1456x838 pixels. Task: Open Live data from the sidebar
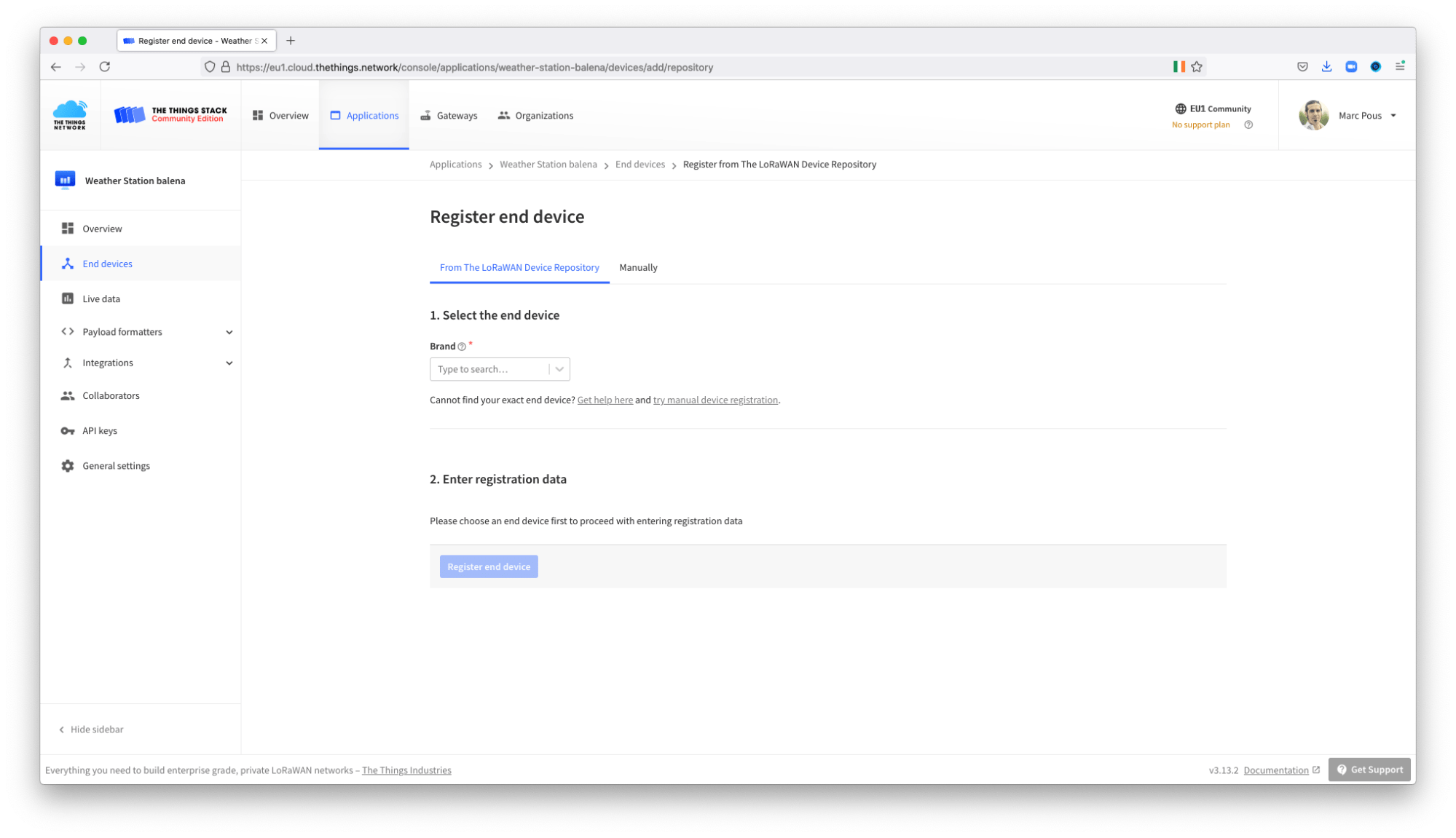coord(101,298)
